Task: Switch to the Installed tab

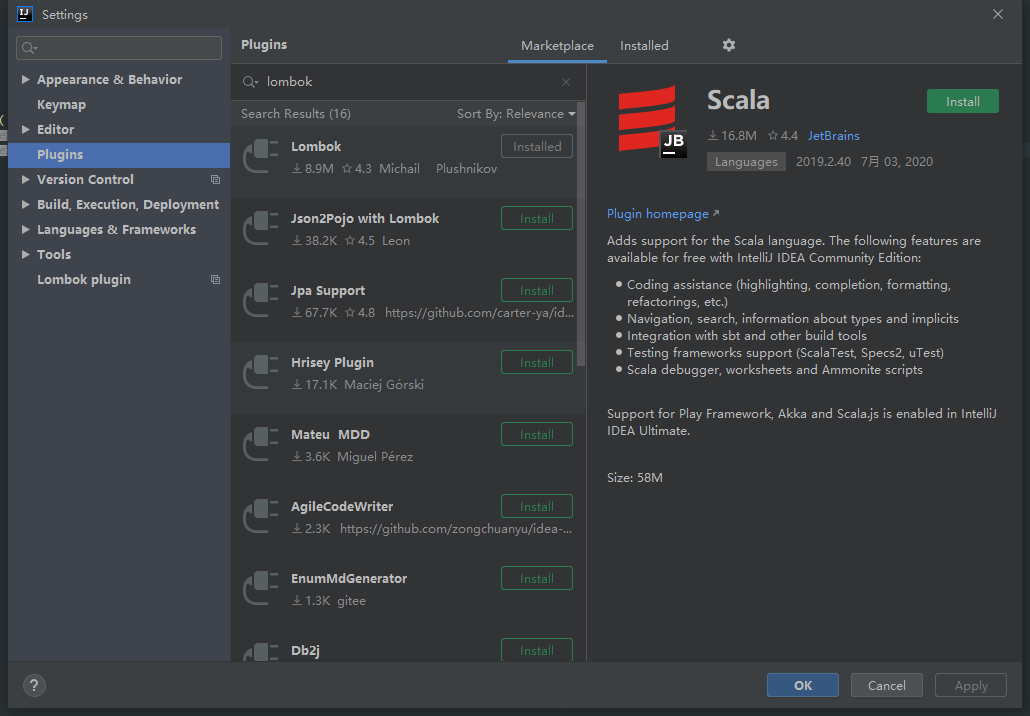Action: (644, 46)
